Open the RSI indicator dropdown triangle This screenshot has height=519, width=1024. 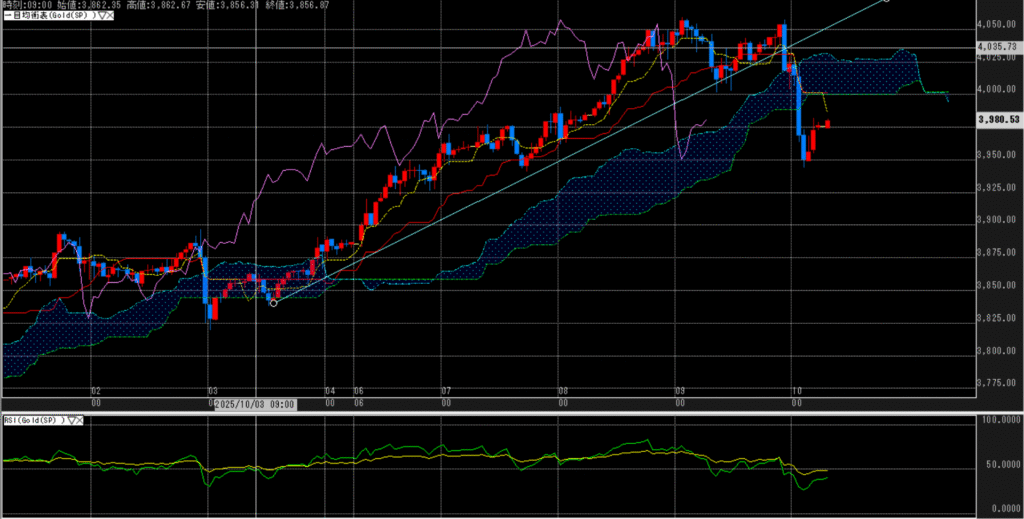coord(70,420)
